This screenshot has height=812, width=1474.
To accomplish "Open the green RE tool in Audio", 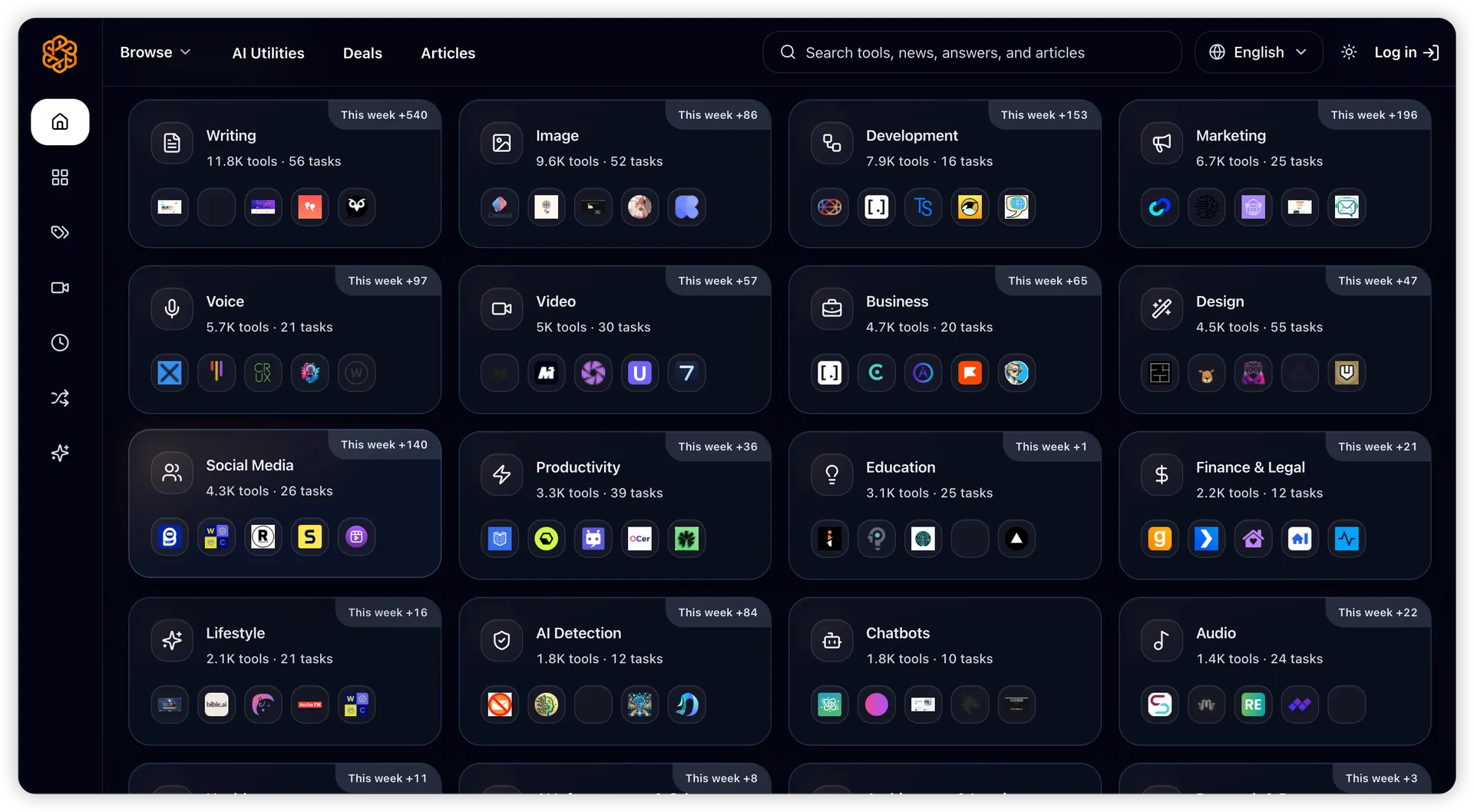I will coord(1253,705).
